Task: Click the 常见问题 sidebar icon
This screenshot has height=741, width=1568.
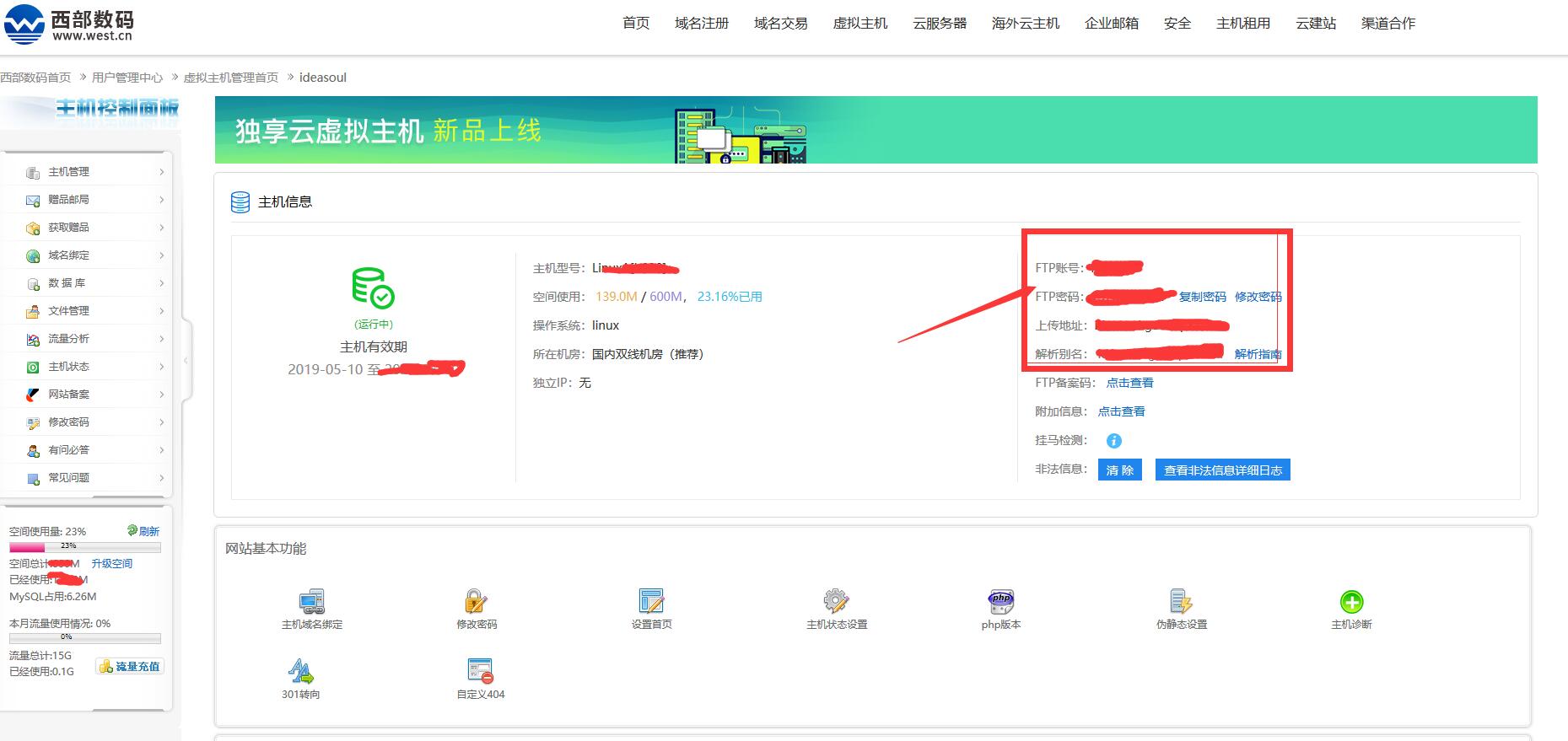Action: [x=33, y=478]
